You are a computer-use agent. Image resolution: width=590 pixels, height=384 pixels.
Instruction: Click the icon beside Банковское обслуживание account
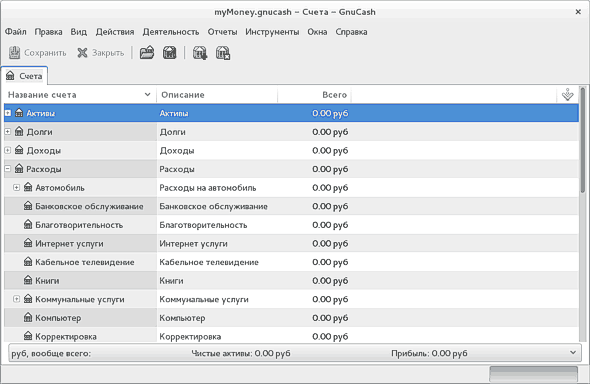(28, 206)
